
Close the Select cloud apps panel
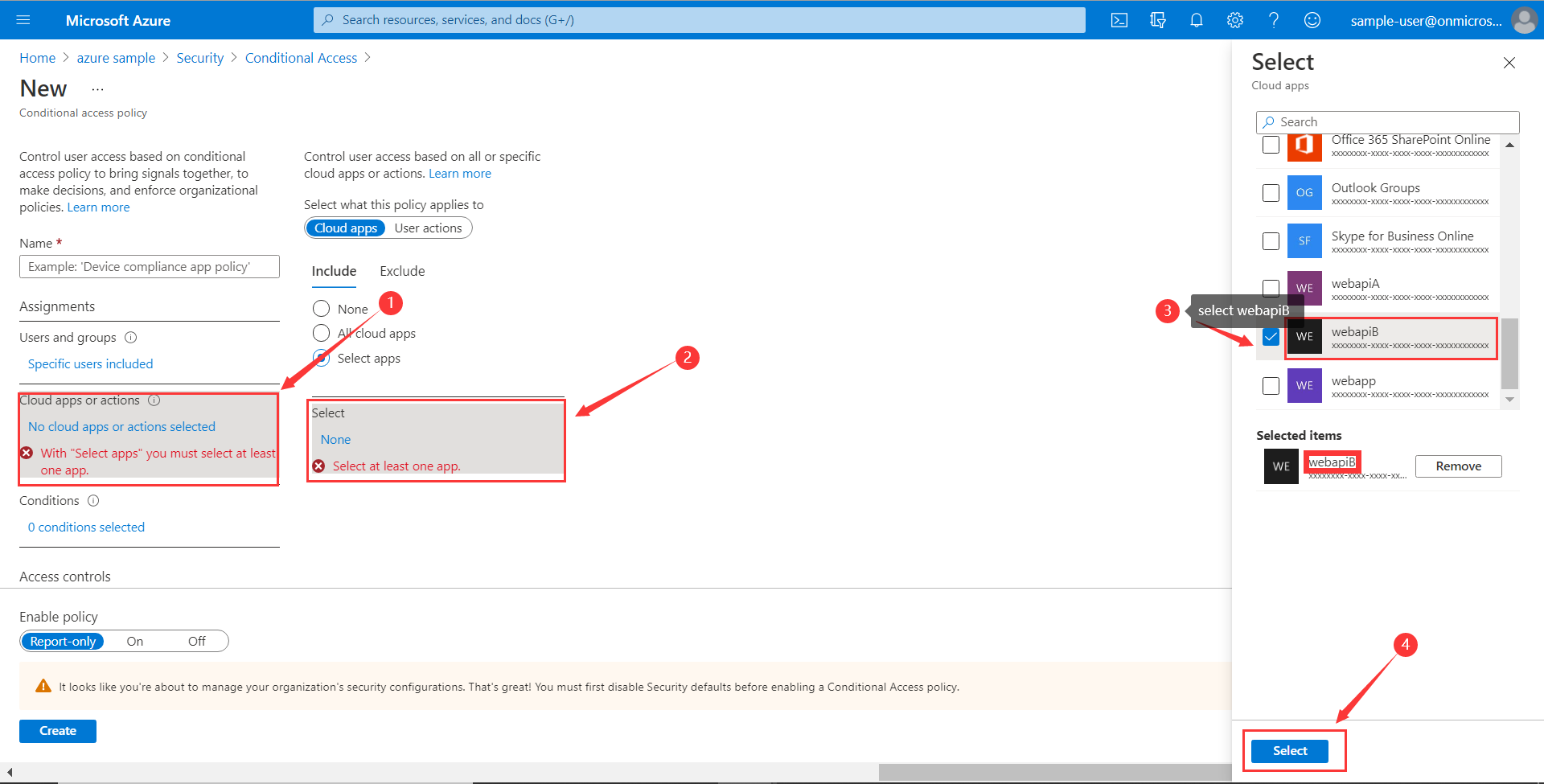pos(1509,63)
